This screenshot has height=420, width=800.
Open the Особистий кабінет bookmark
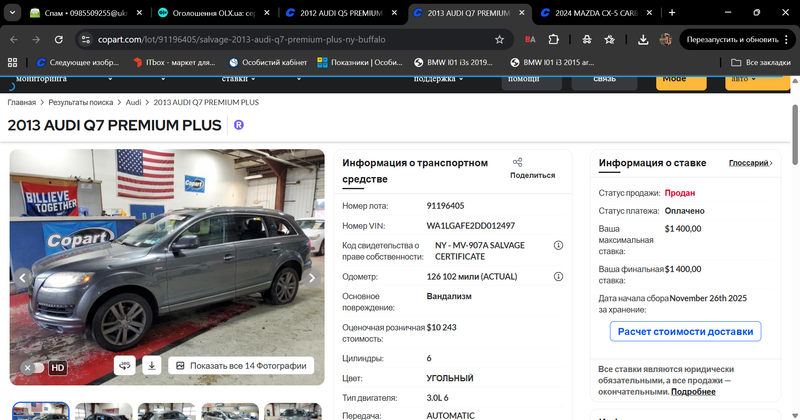pyautogui.click(x=268, y=62)
